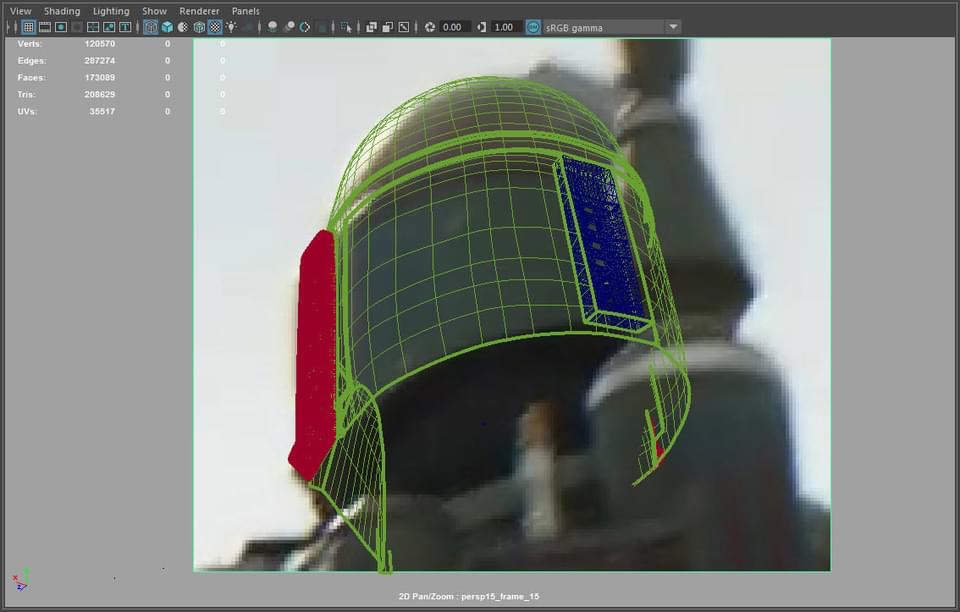Viewport: 960px width, 612px height.
Task: Click the UV count 35517
Action: pos(102,111)
